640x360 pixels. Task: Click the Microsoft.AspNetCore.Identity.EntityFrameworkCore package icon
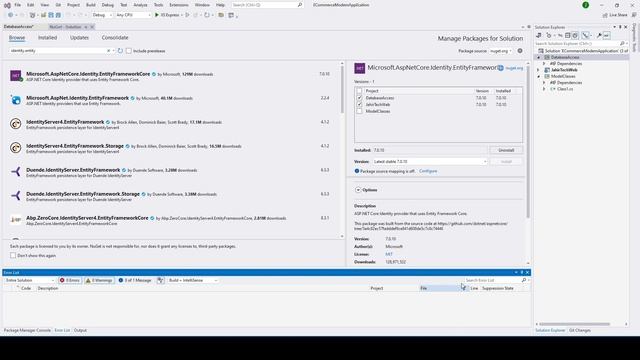[16, 76]
